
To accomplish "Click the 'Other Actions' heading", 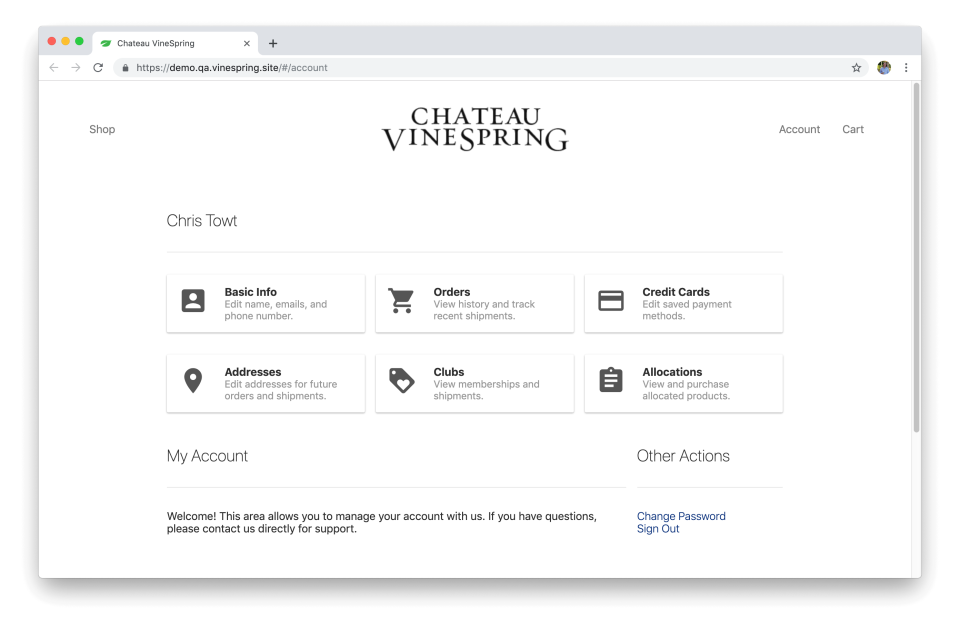I will (683, 456).
